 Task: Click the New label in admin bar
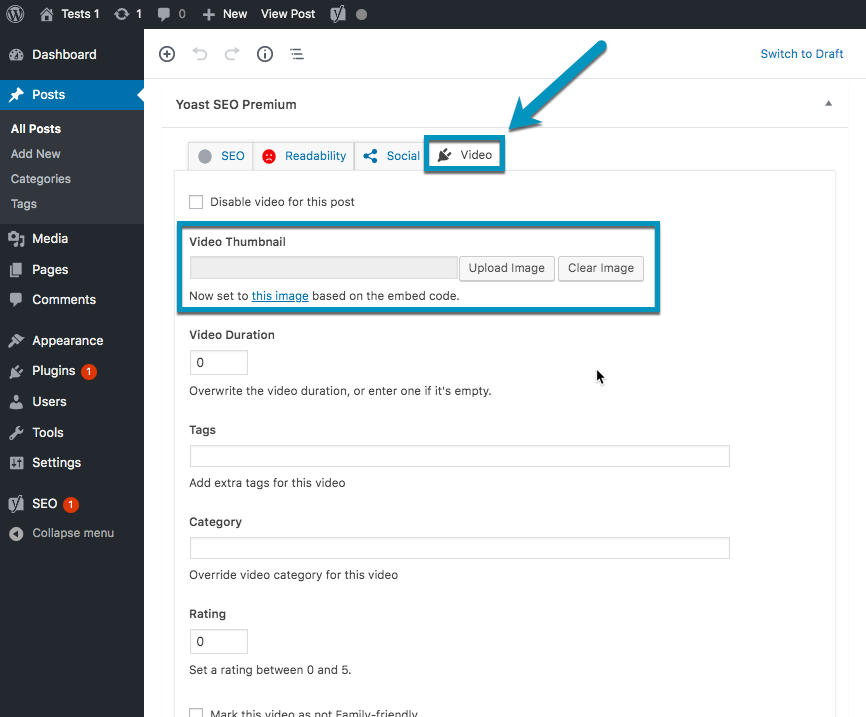235,14
